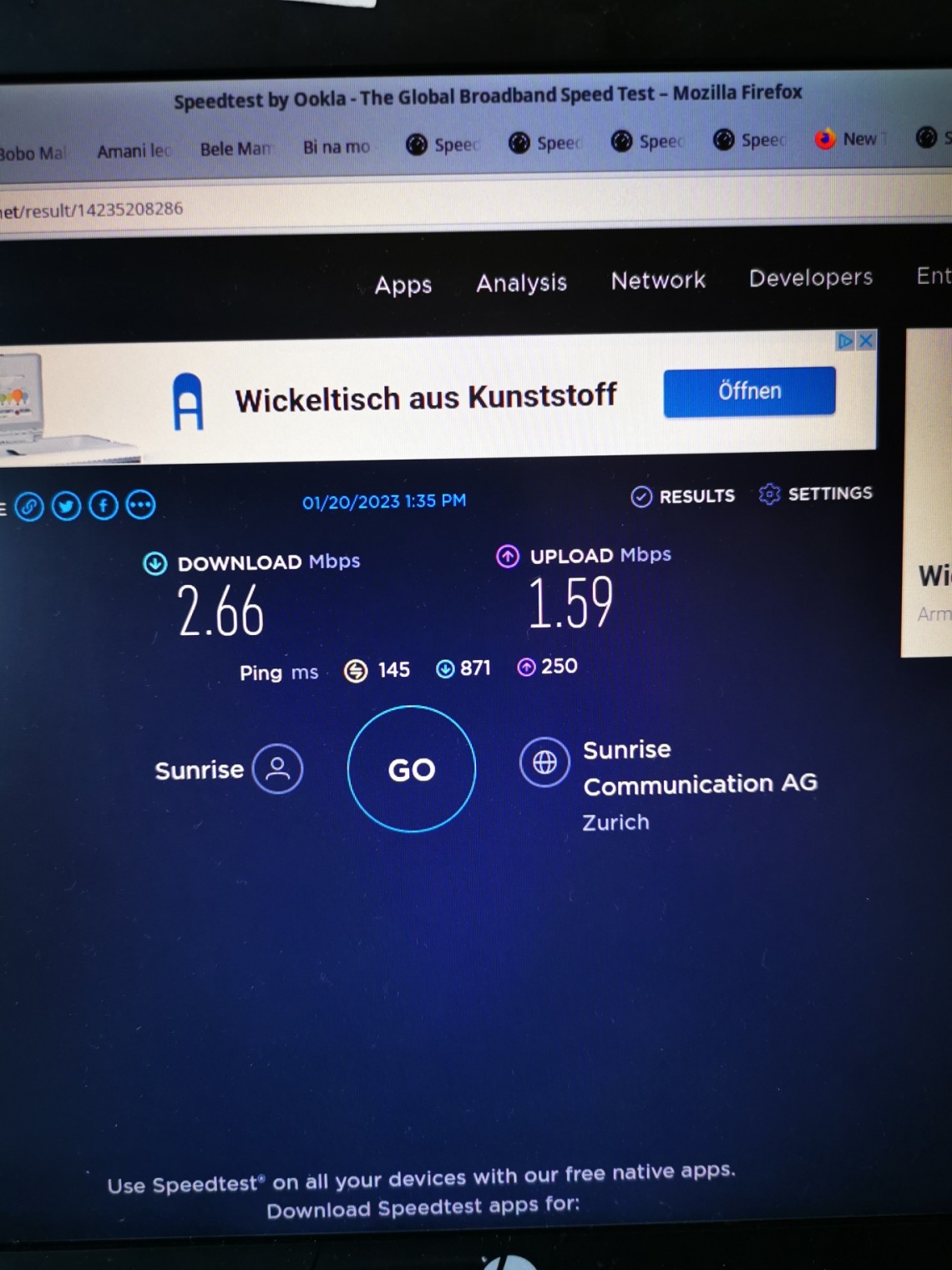Open more sharing options icon

140,505
